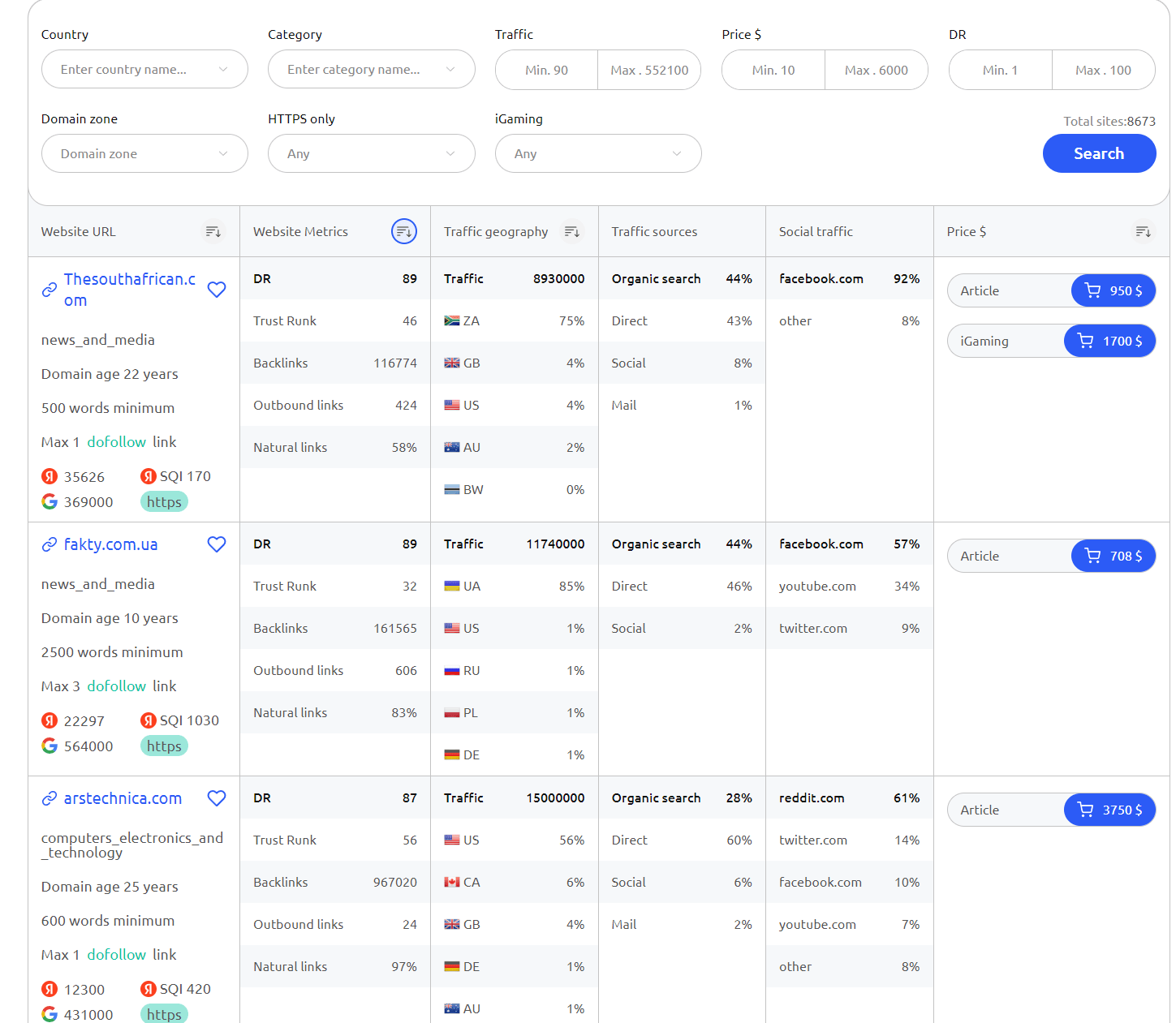Open Domain zone dropdown

coord(144,153)
